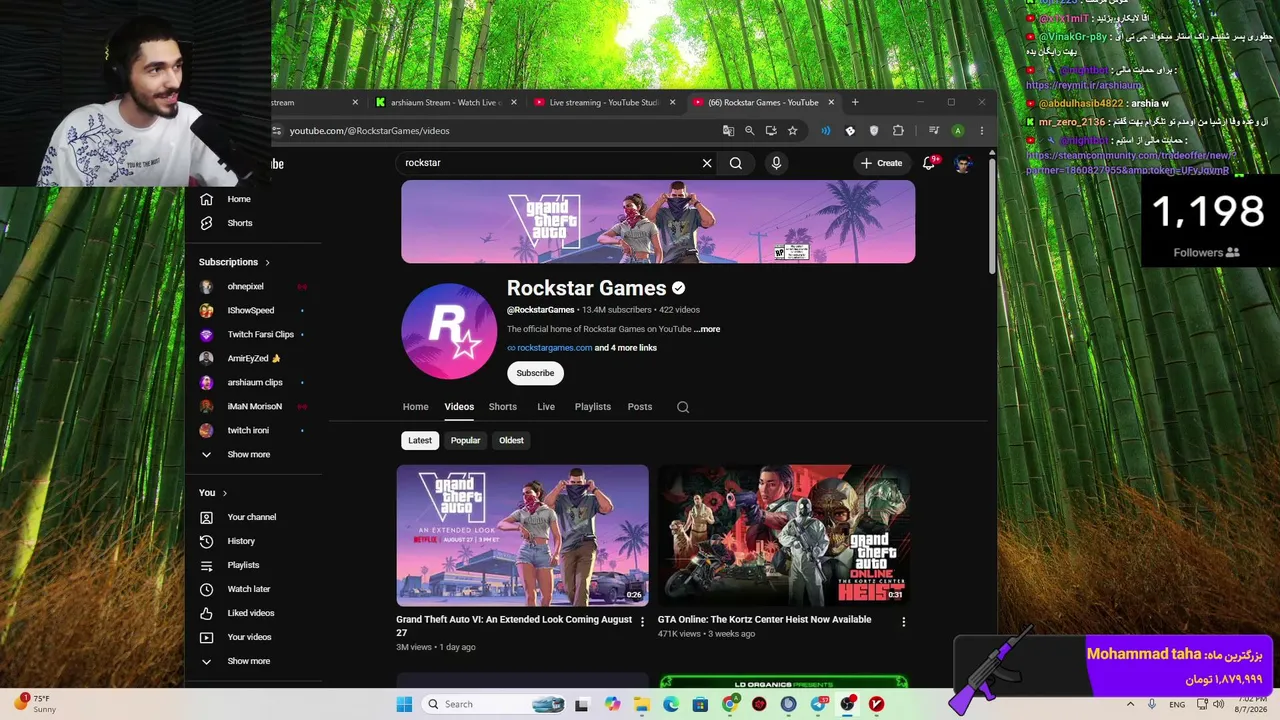This screenshot has width=1280, height=720.
Task: Close the Rockstar Games YouTube tab
Action: point(831,102)
